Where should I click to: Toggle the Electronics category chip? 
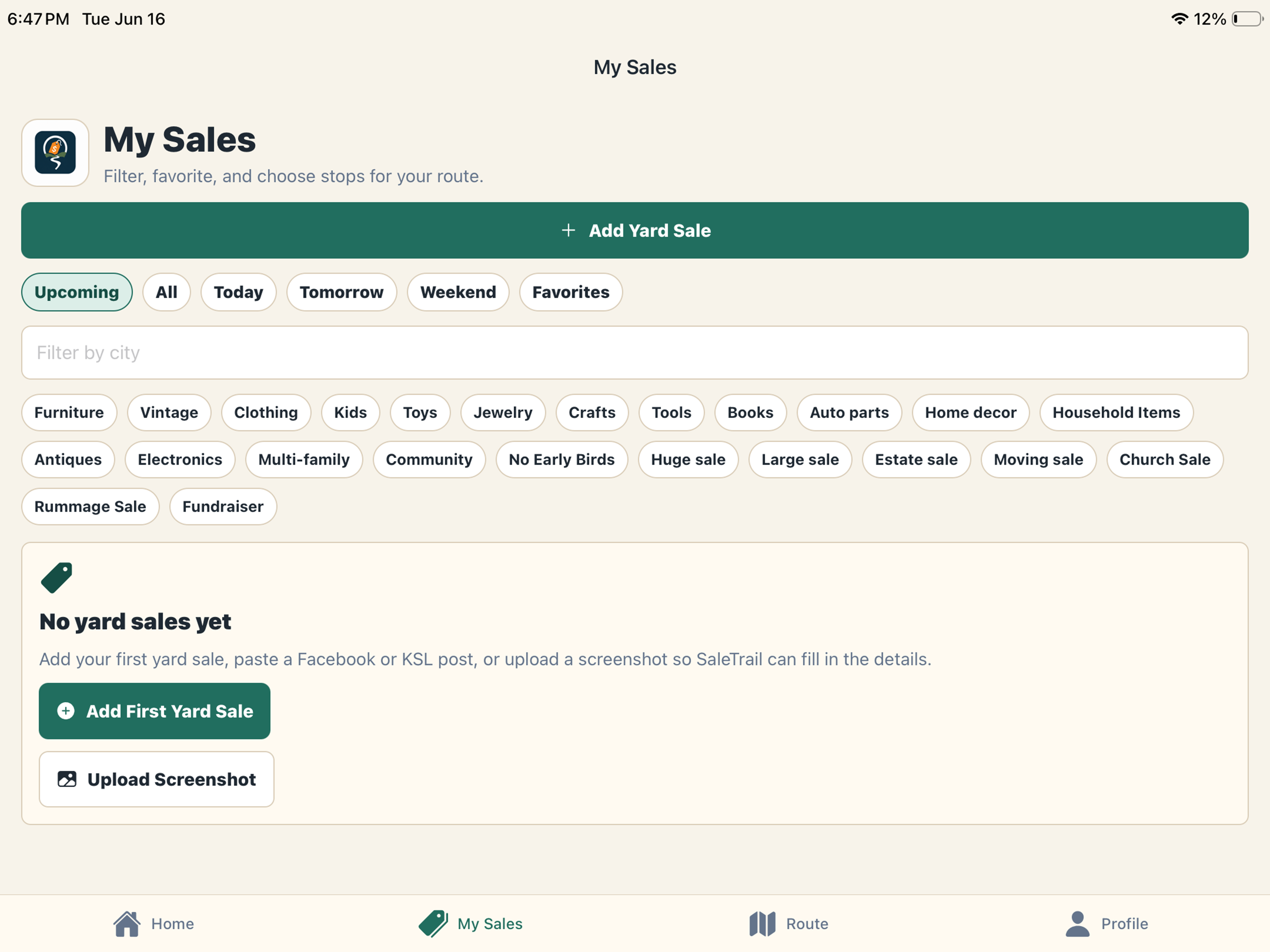click(x=180, y=459)
